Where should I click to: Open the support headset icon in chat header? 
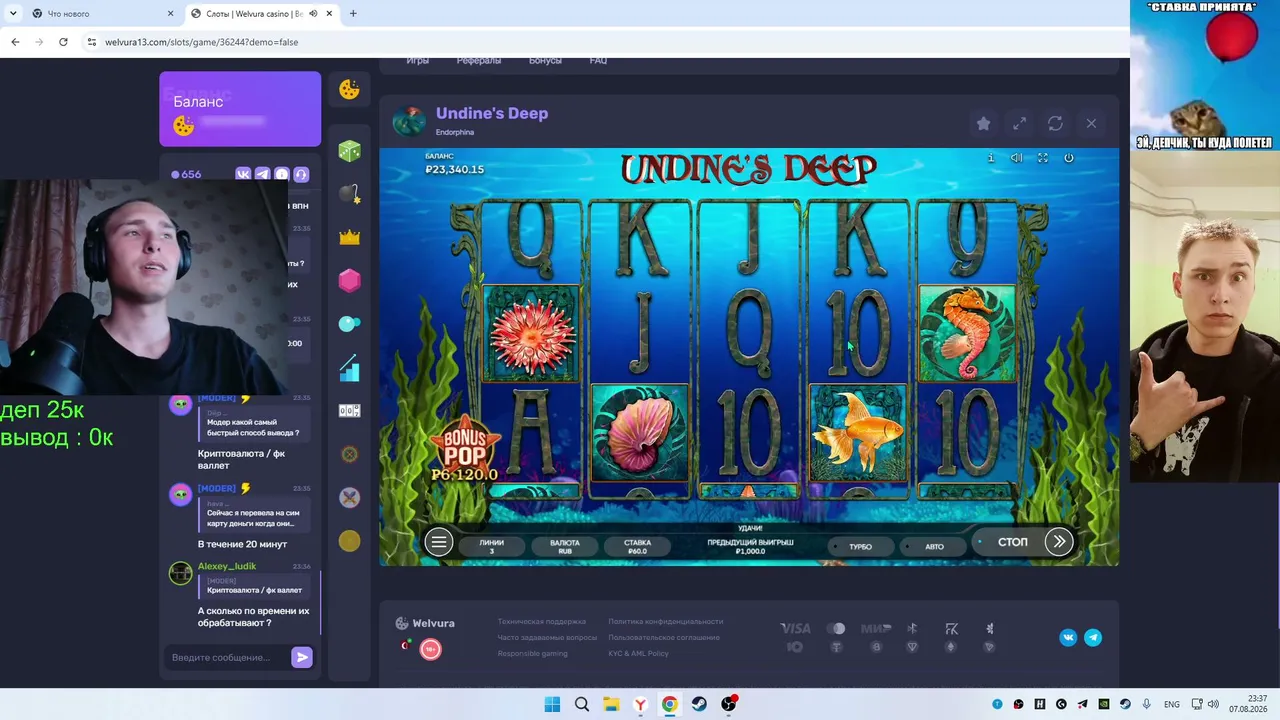301,174
